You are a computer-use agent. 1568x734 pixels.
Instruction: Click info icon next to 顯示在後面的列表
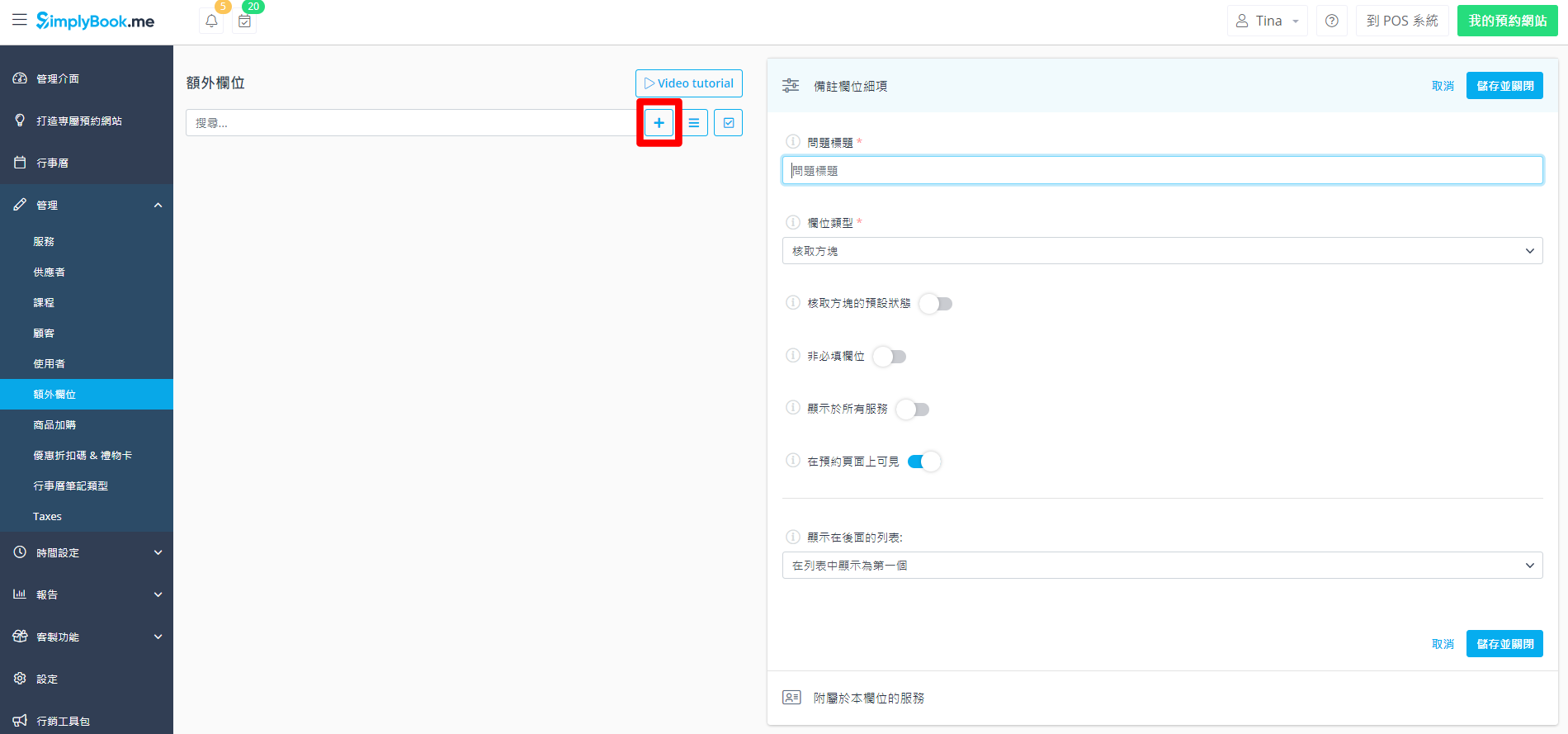[x=793, y=537]
